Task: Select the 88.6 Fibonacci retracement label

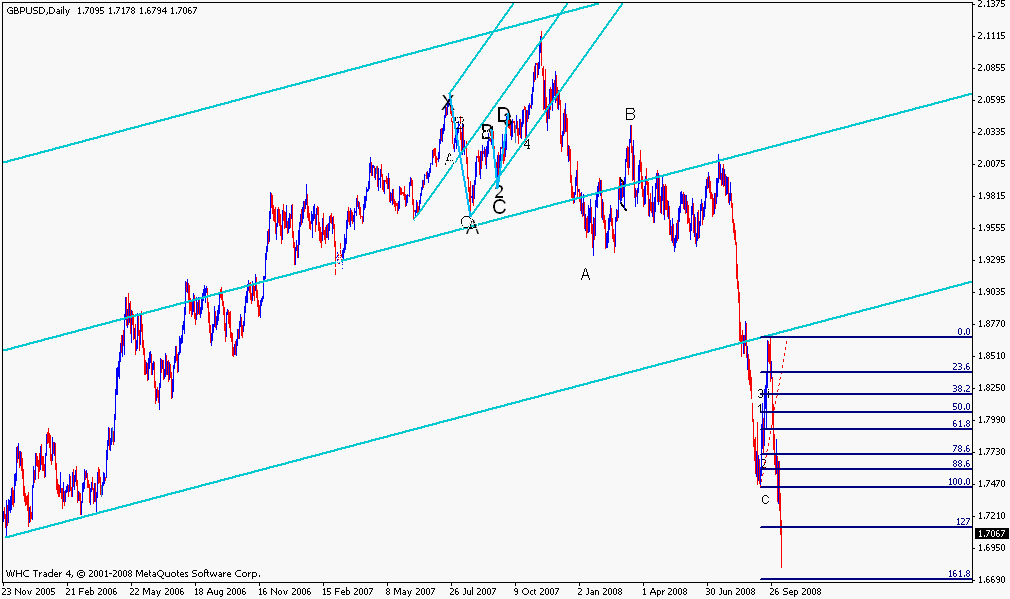Action: coord(961,464)
